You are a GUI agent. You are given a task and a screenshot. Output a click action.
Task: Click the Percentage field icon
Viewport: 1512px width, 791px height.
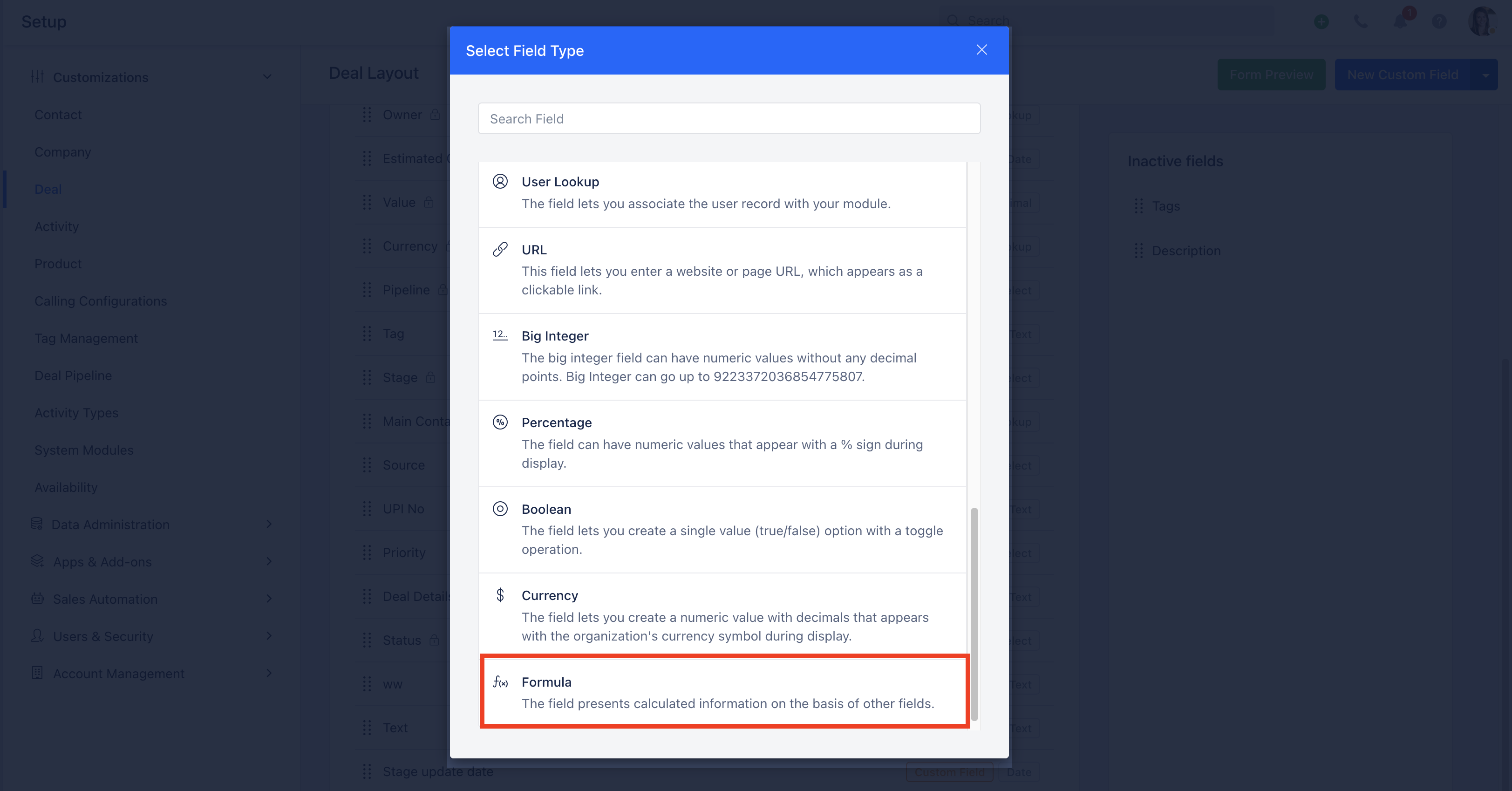coord(500,422)
